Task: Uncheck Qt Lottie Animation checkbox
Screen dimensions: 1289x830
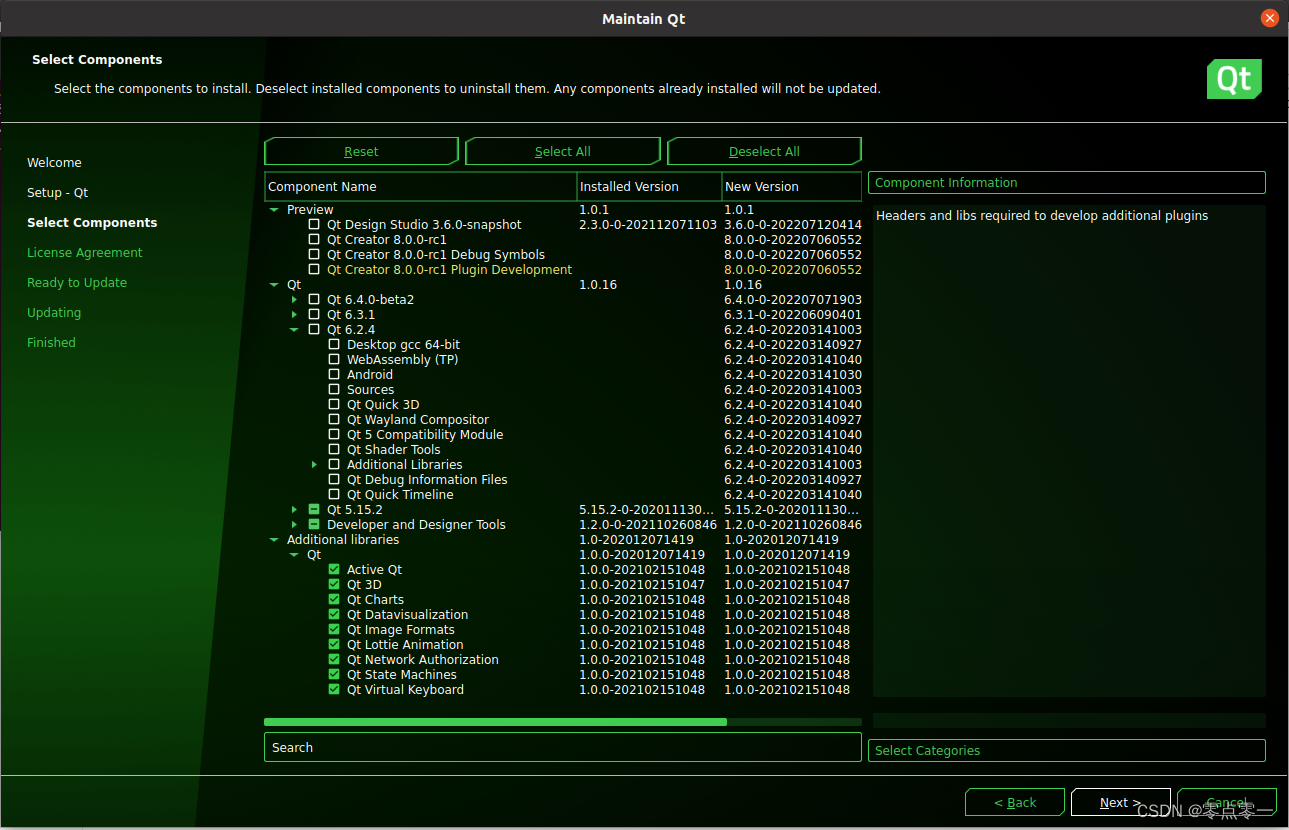Action: 334,645
